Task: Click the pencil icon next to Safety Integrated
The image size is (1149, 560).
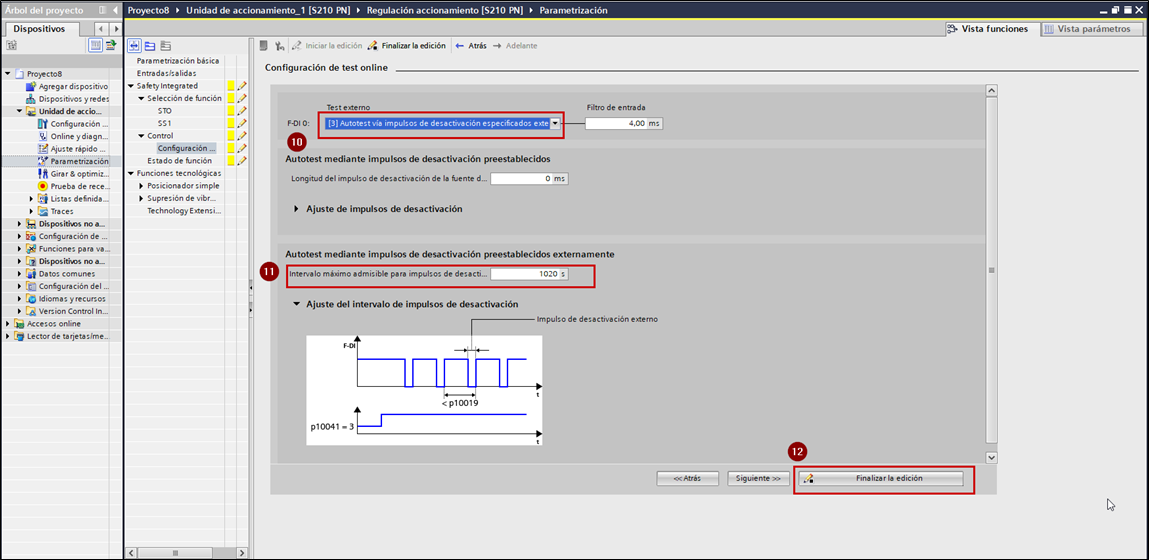Action: click(241, 86)
